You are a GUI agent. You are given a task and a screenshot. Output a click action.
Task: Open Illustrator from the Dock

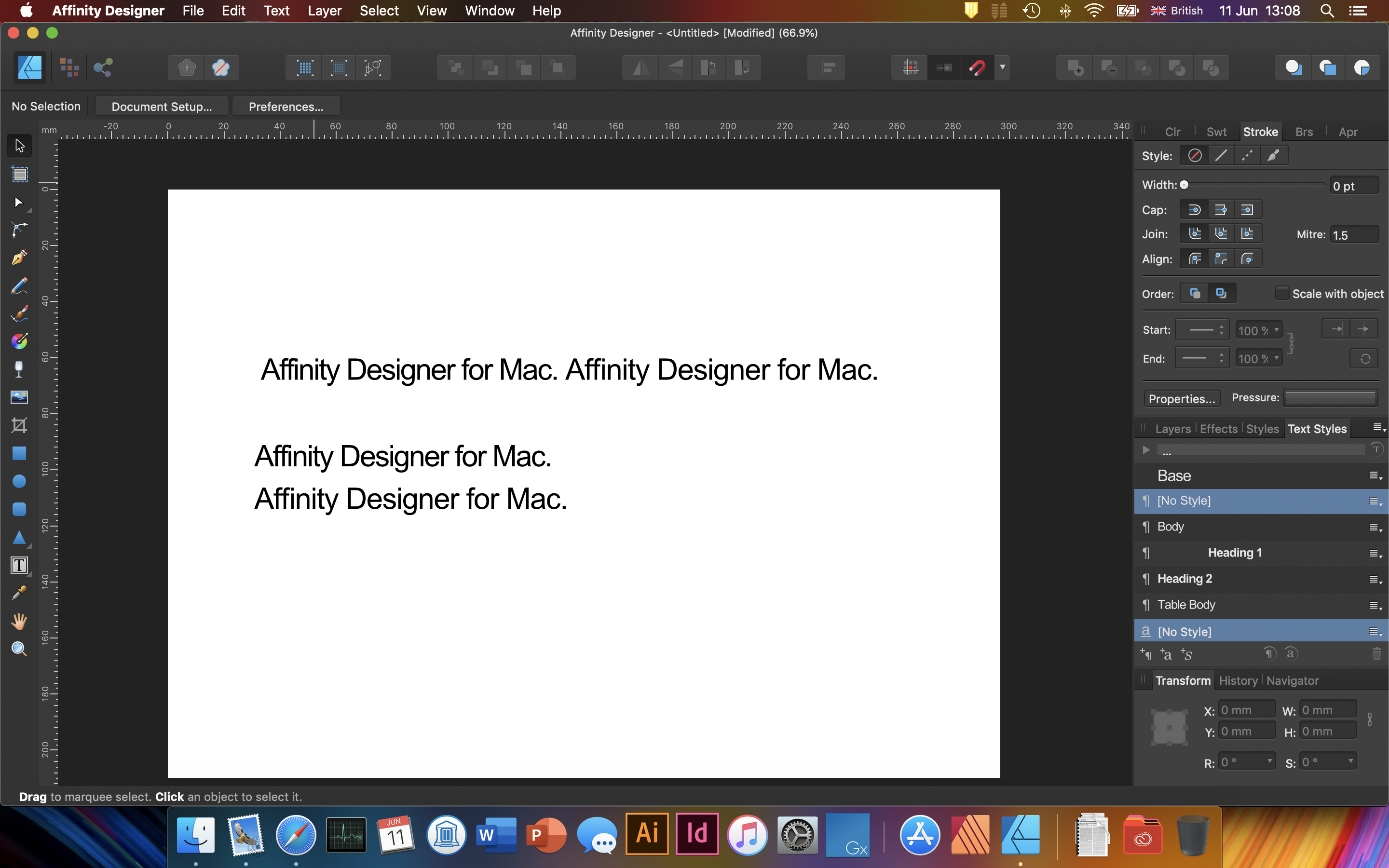[x=647, y=834]
